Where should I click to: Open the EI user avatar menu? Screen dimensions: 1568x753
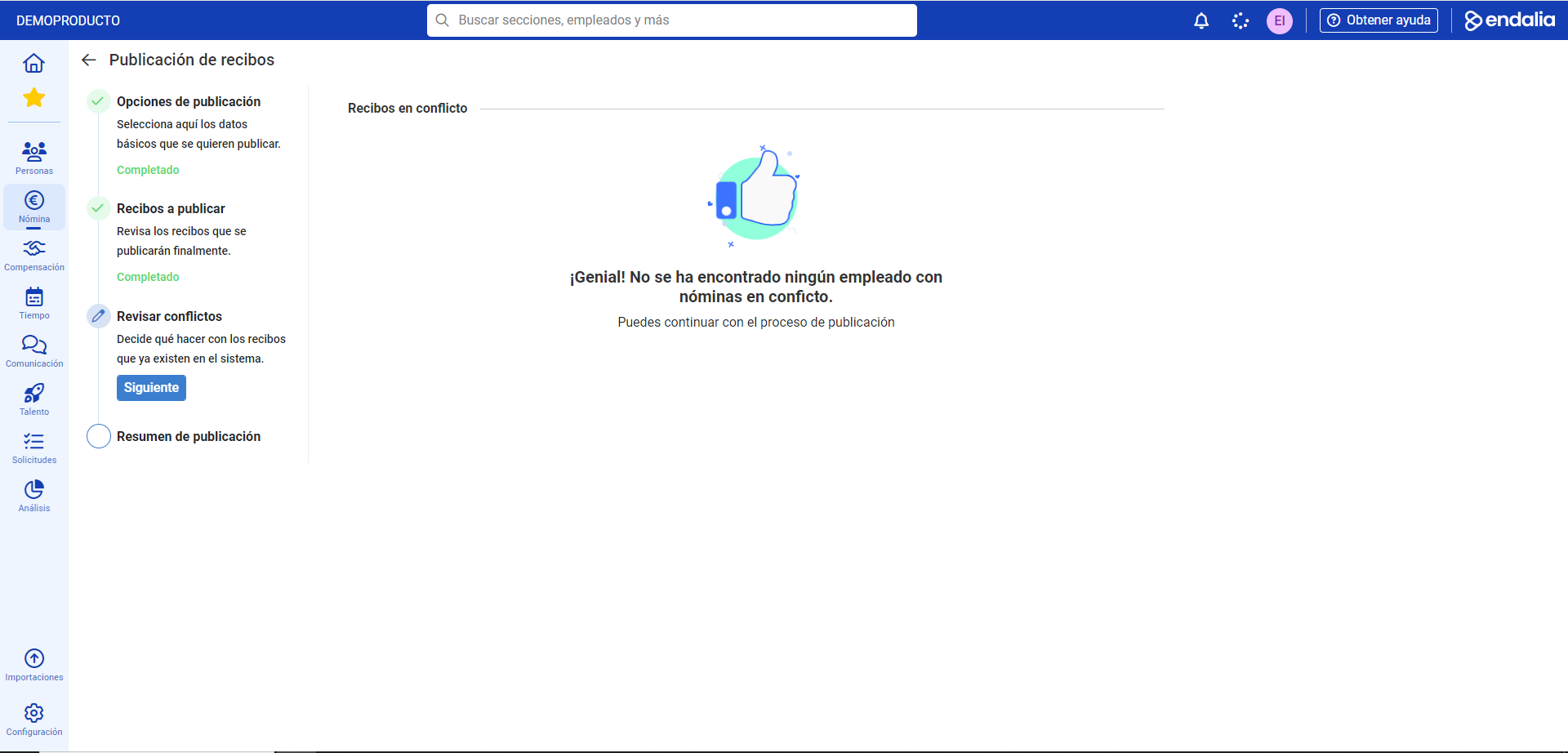(x=1280, y=20)
